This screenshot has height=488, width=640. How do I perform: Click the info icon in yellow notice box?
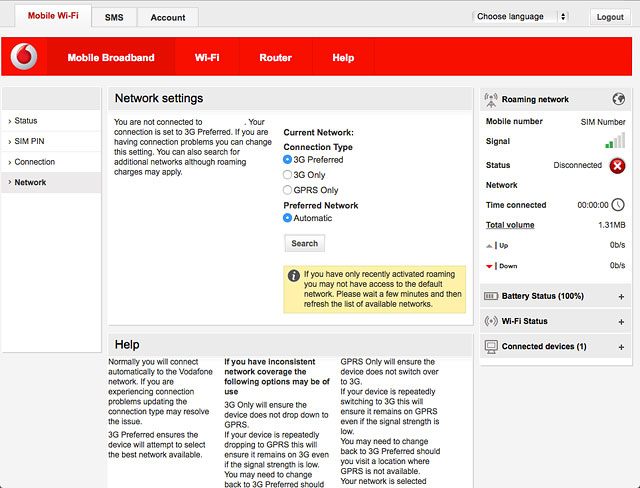[x=294, y=275]
